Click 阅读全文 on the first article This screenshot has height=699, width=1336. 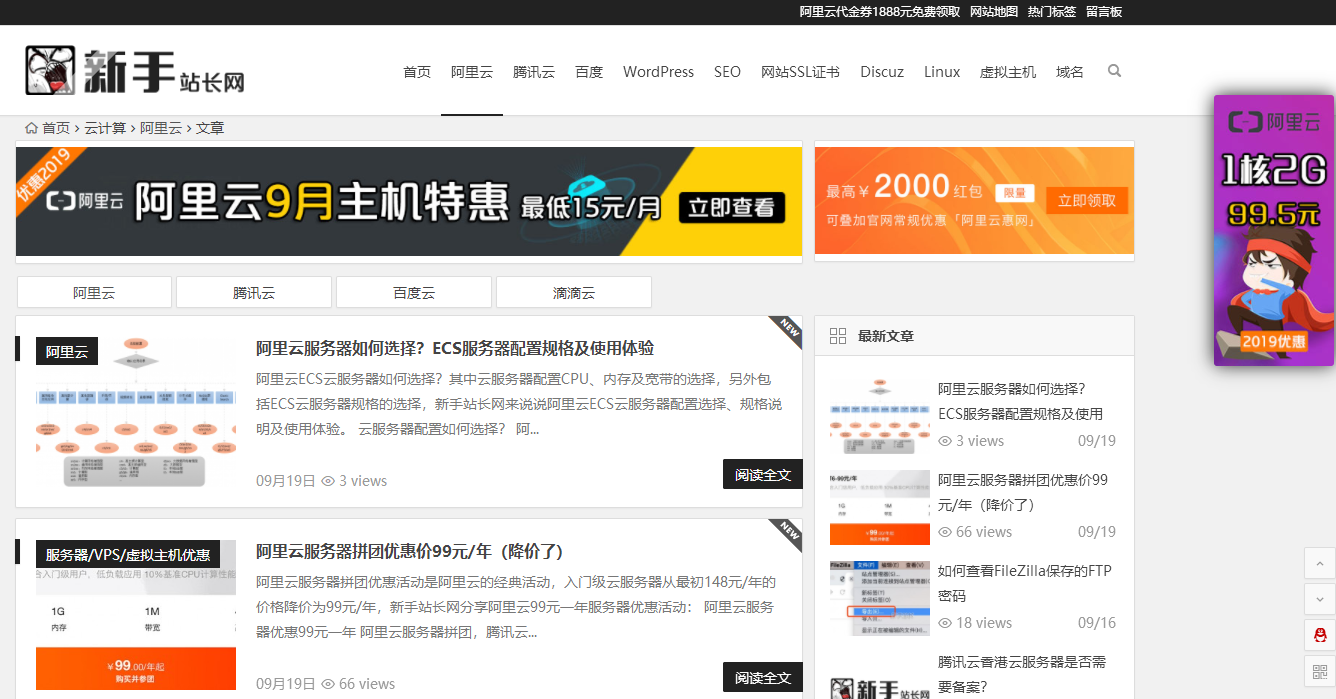pyautogui.click(x=762, y=473)
